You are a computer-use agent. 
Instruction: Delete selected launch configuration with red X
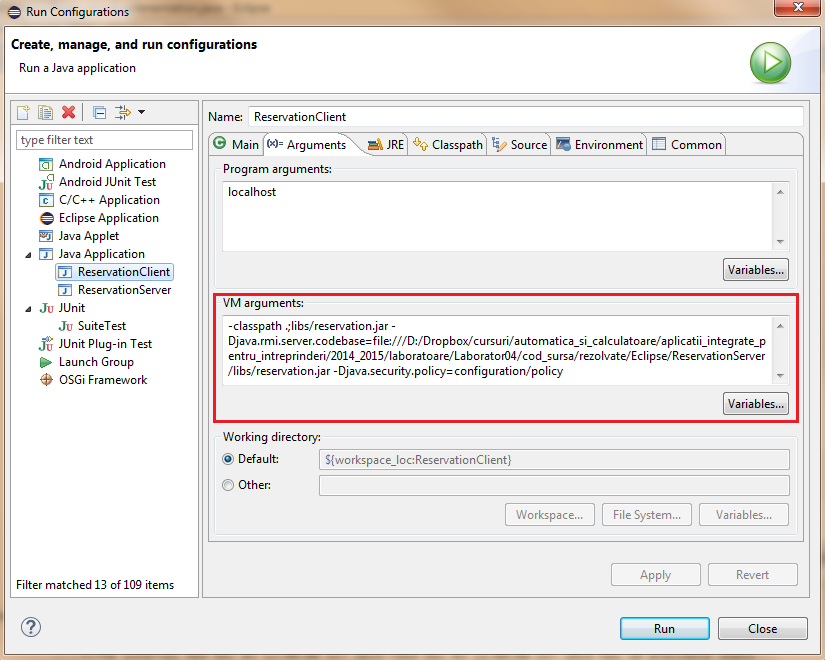point(68,112)
